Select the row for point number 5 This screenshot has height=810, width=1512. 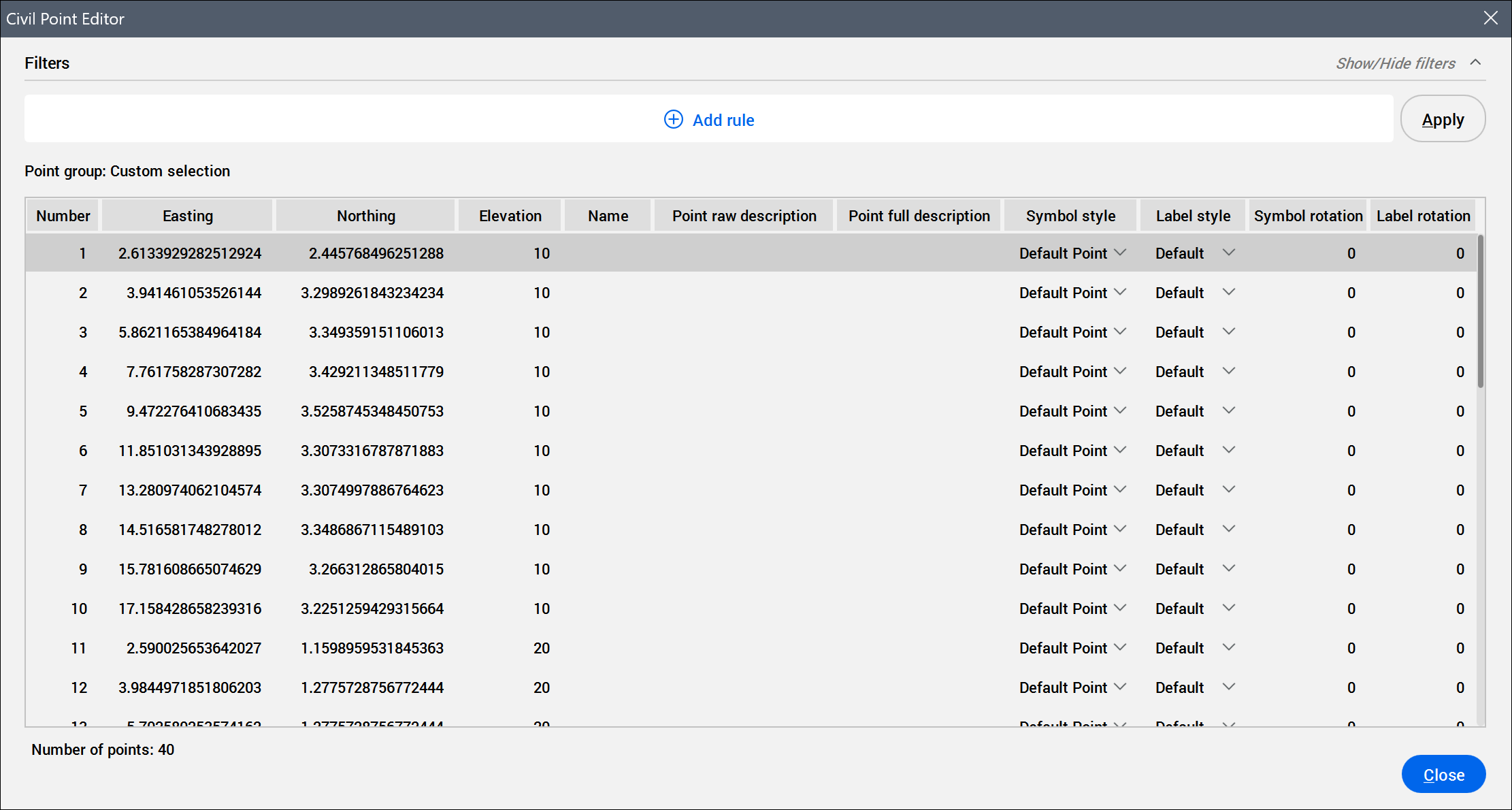click(82, 411)
